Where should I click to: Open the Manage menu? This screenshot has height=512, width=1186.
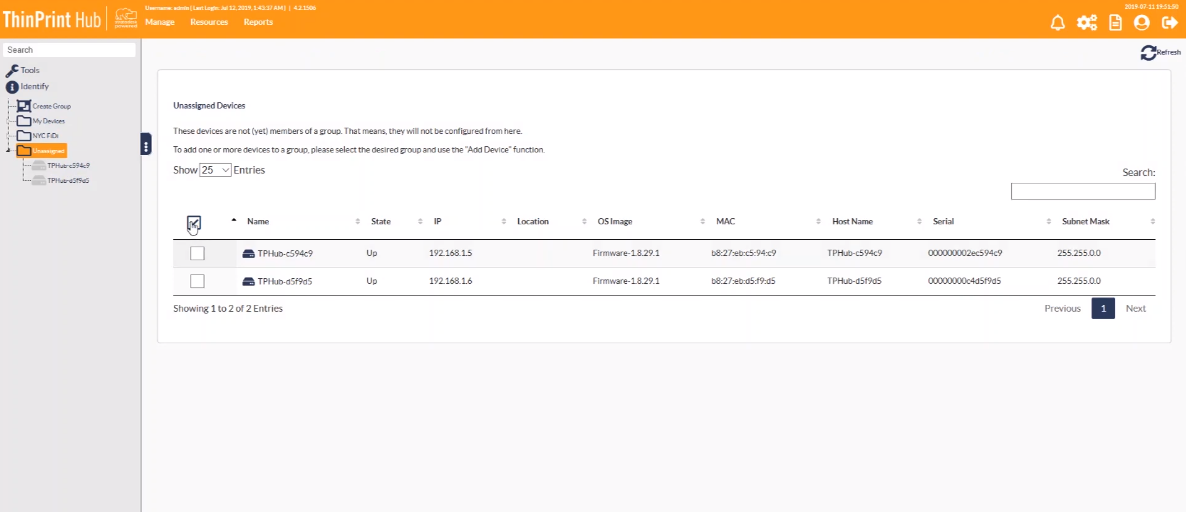point(160,22)
